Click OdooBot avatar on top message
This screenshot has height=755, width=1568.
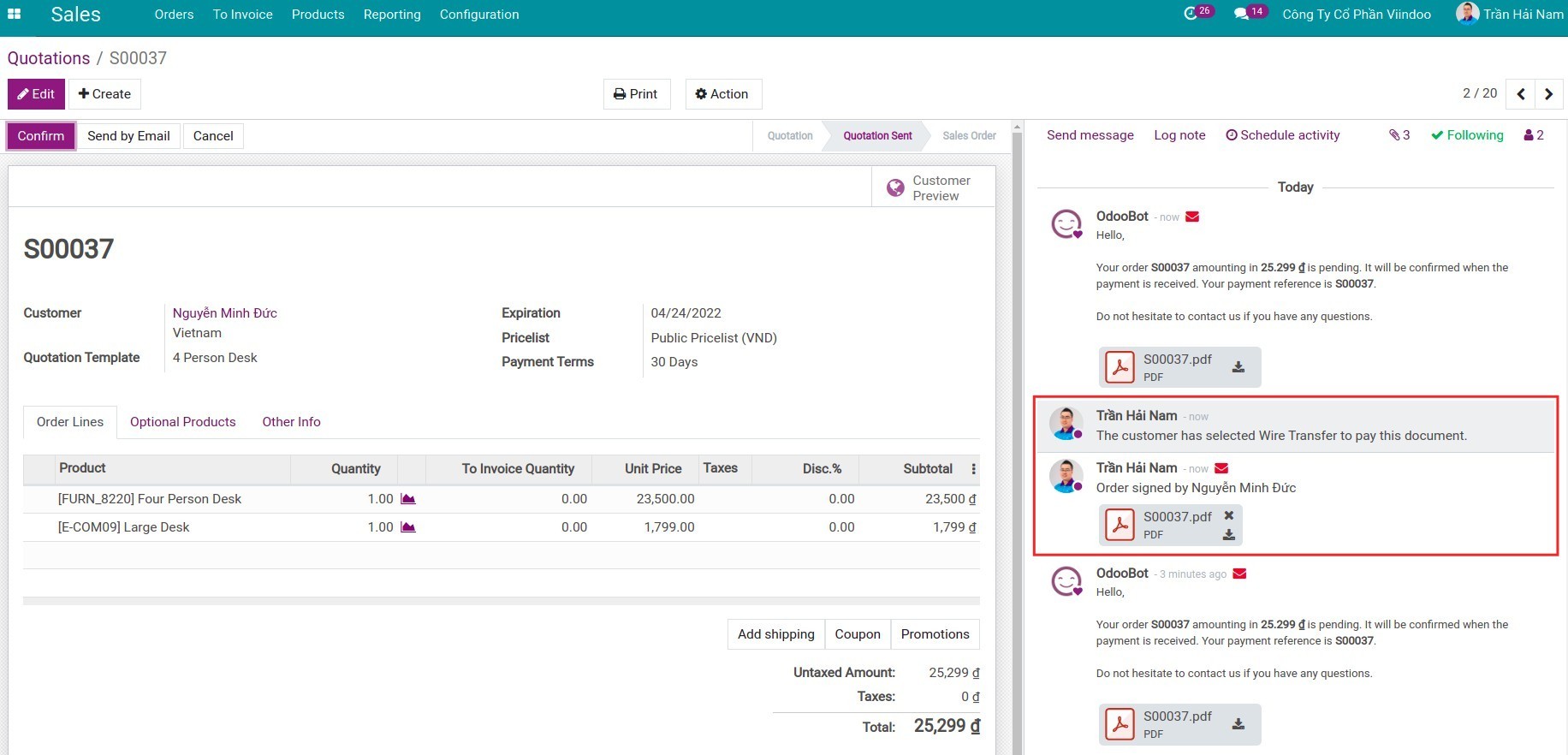click(x=1066, y=224)
